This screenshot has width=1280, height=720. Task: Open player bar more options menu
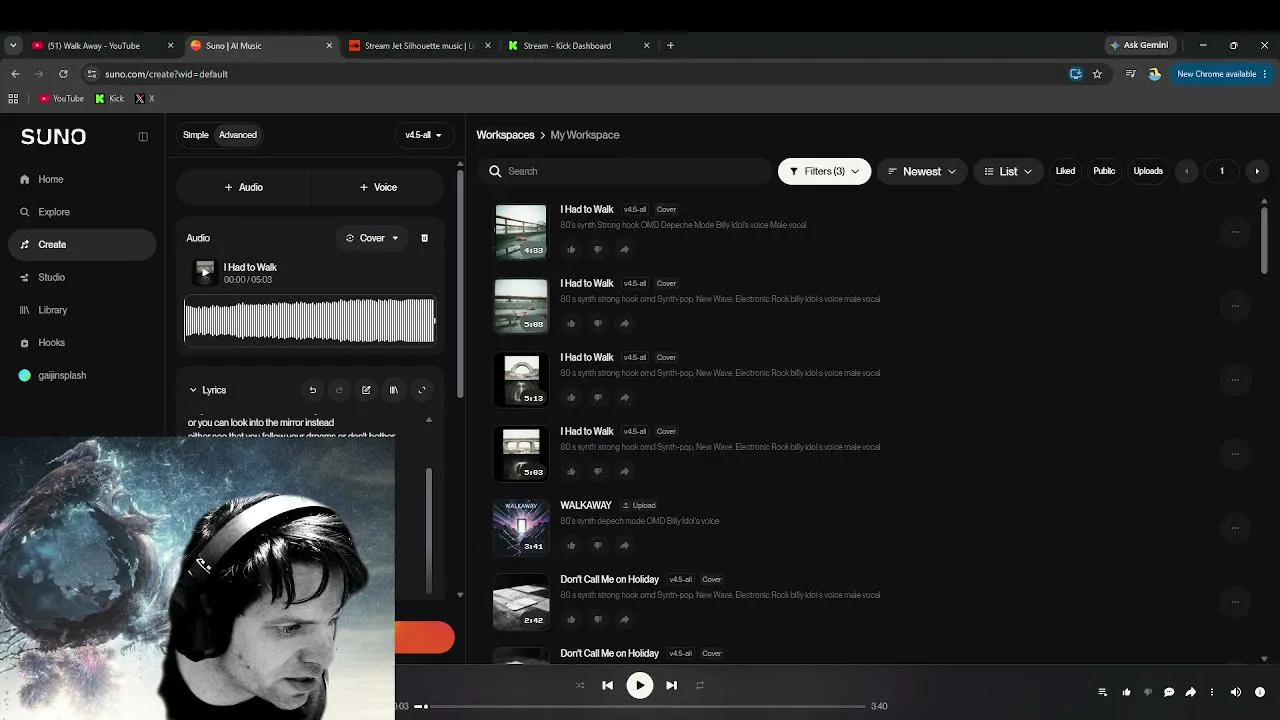[x=1212, y=692]
